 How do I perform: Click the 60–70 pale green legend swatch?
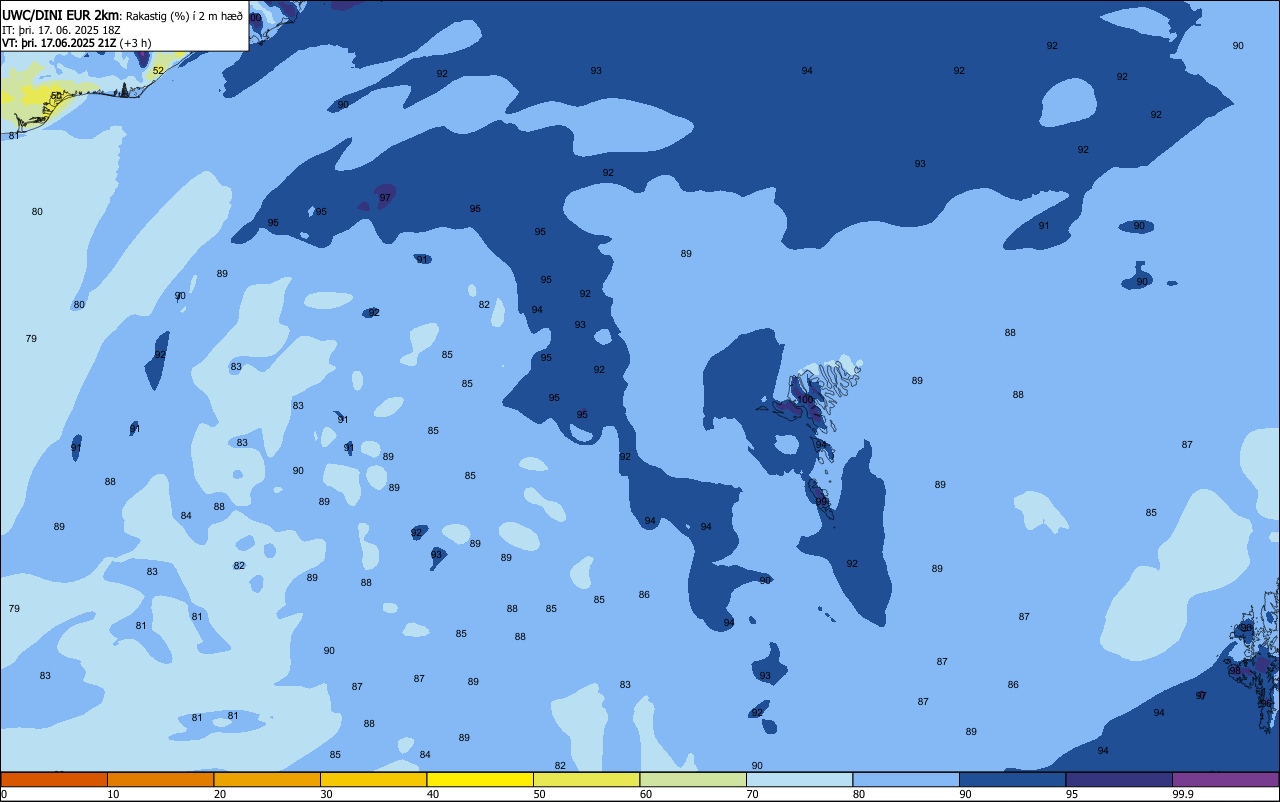point(693,779)
